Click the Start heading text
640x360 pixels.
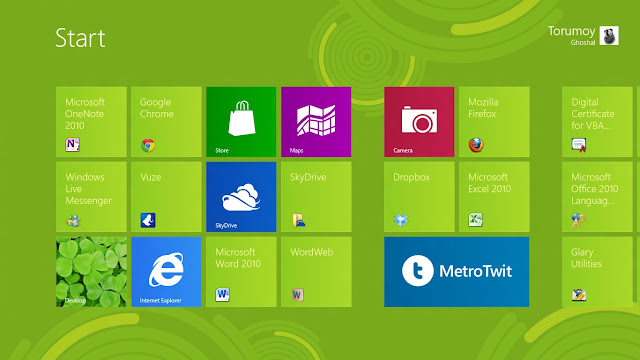coord(80,38)
